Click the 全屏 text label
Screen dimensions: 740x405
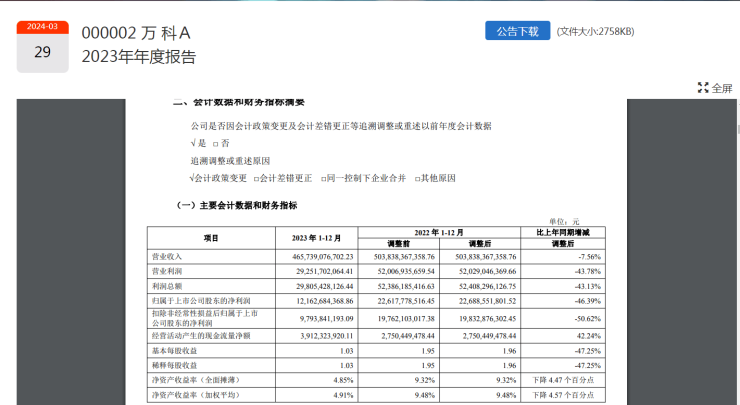(x=722, y=88)
